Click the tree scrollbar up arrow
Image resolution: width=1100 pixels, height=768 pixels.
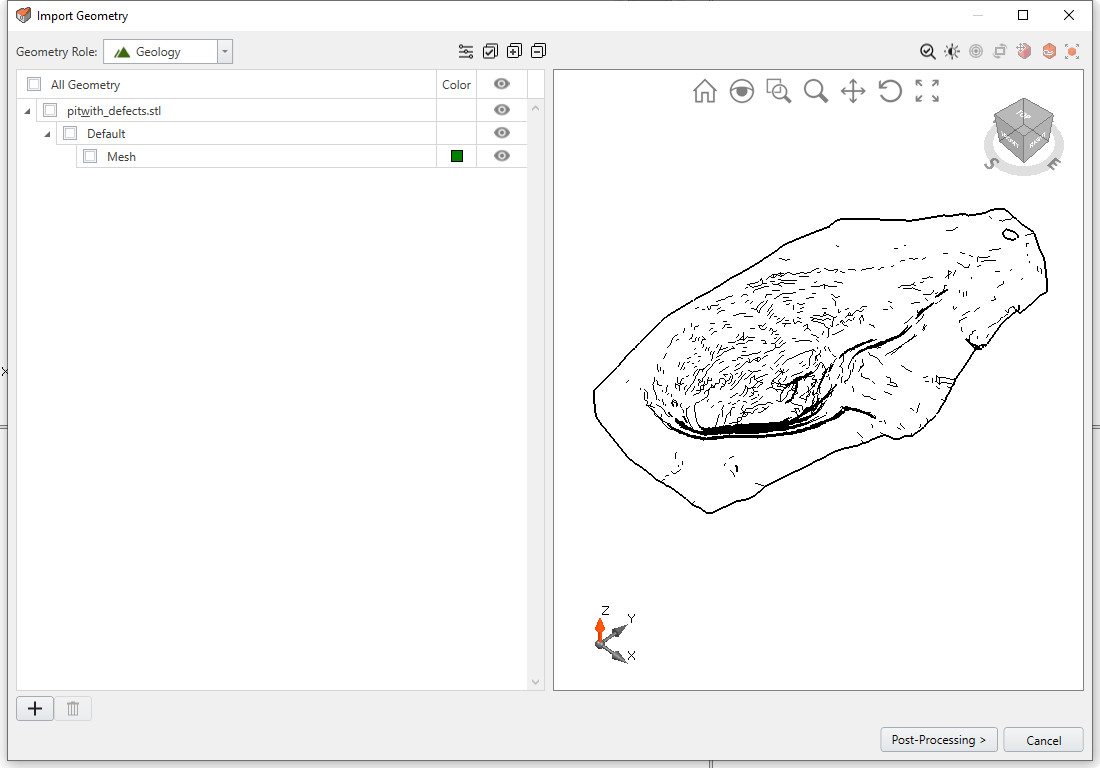click(535, 108)
